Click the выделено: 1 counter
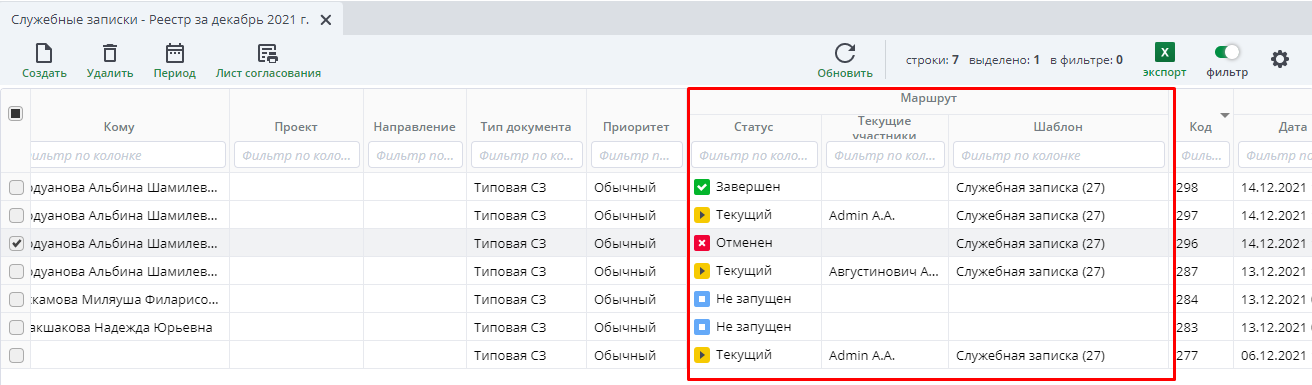Image resolution: width=1312 pixels, height=385 pixels. click(1004, 60)
